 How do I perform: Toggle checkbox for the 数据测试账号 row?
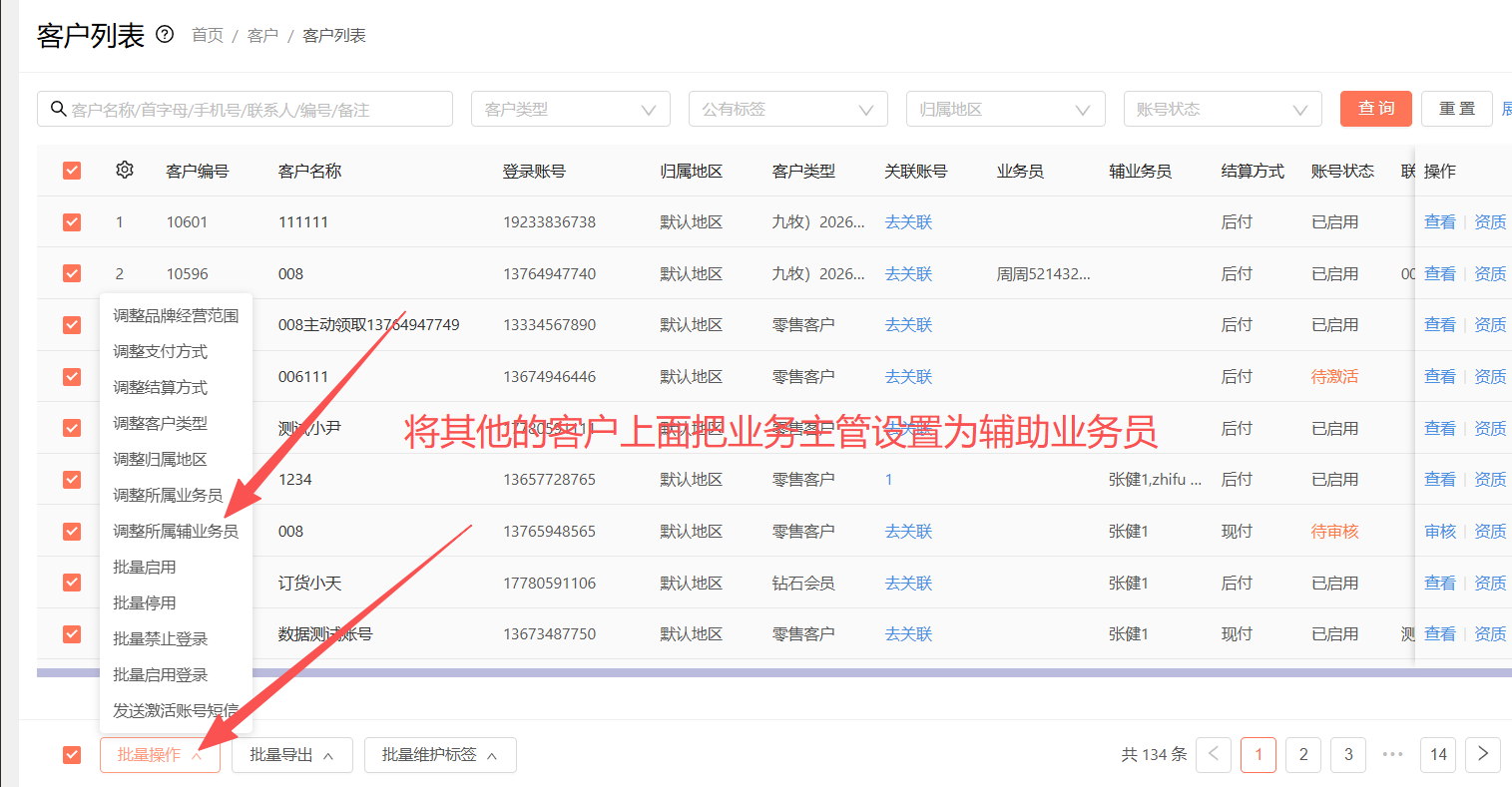72,634
